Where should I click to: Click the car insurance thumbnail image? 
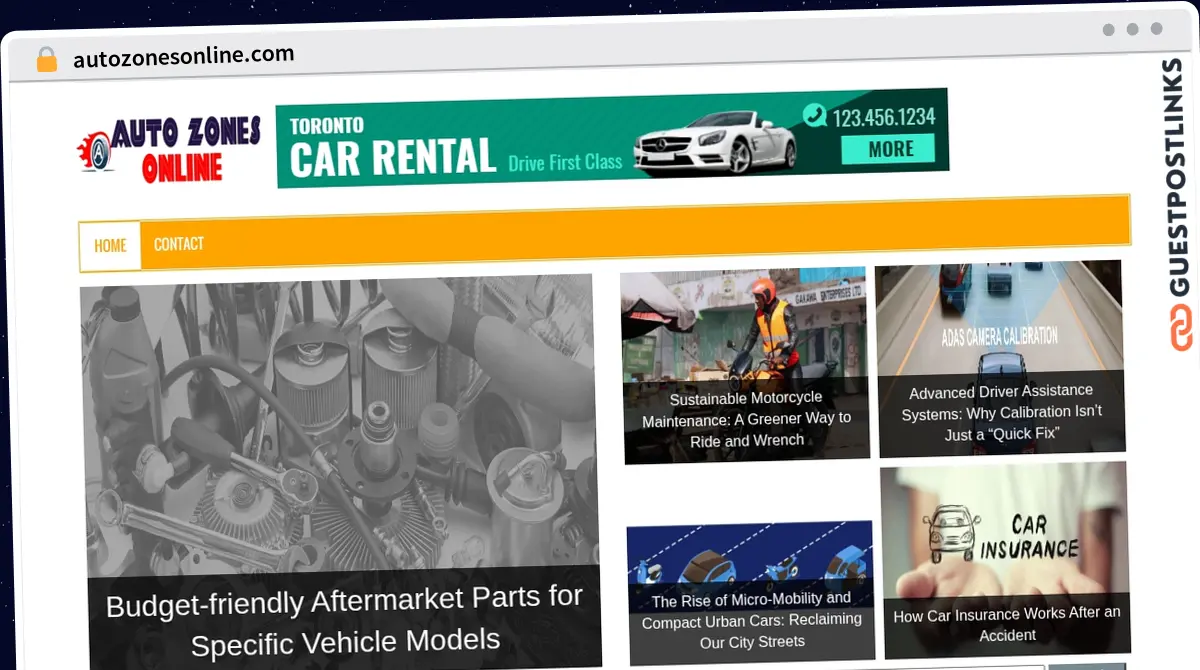click(1004, 531)
